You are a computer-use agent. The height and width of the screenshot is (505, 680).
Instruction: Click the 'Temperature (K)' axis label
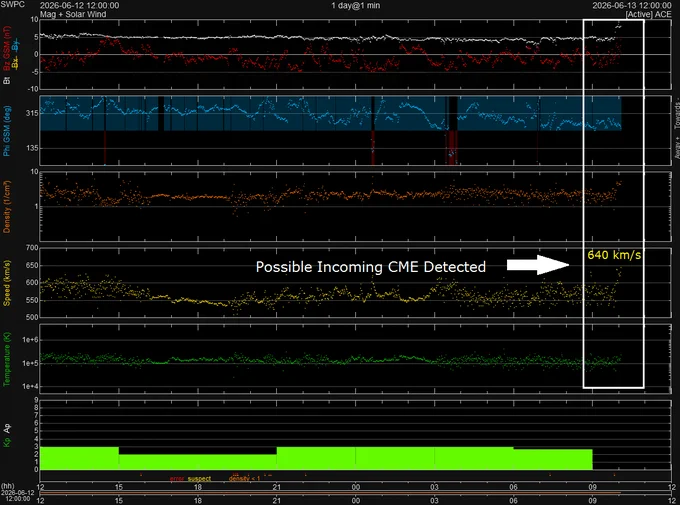click(x=7, y=359)
